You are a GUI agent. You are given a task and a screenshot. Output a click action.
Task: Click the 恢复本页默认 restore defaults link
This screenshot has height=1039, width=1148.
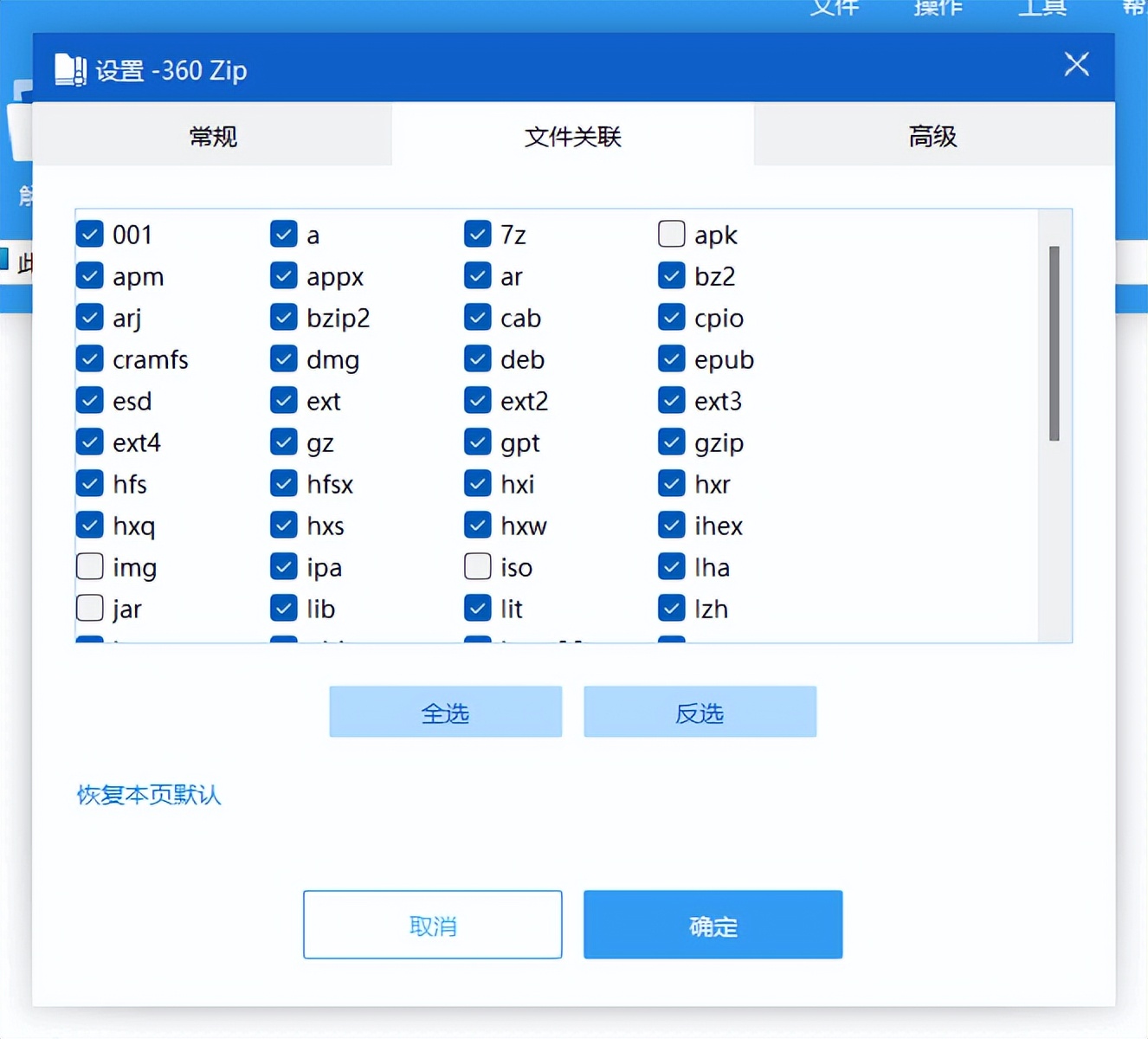(x=149, y=794)
